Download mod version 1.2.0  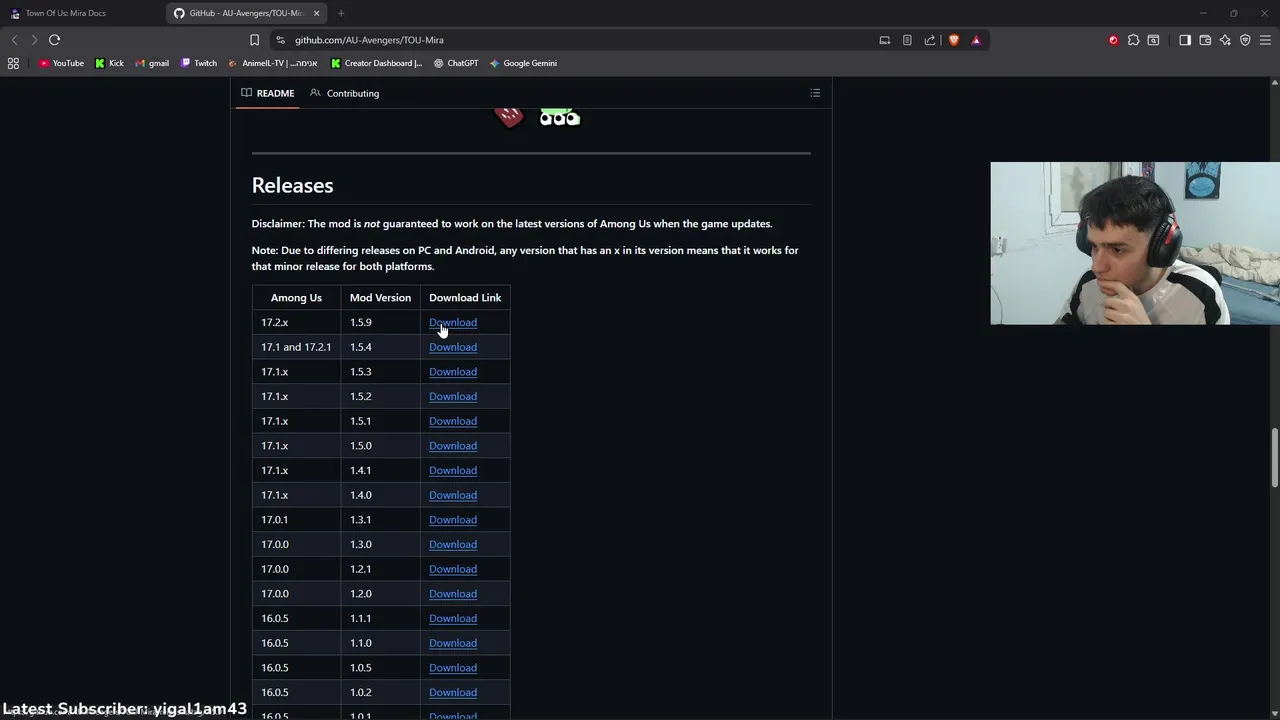tap(453, 594)
